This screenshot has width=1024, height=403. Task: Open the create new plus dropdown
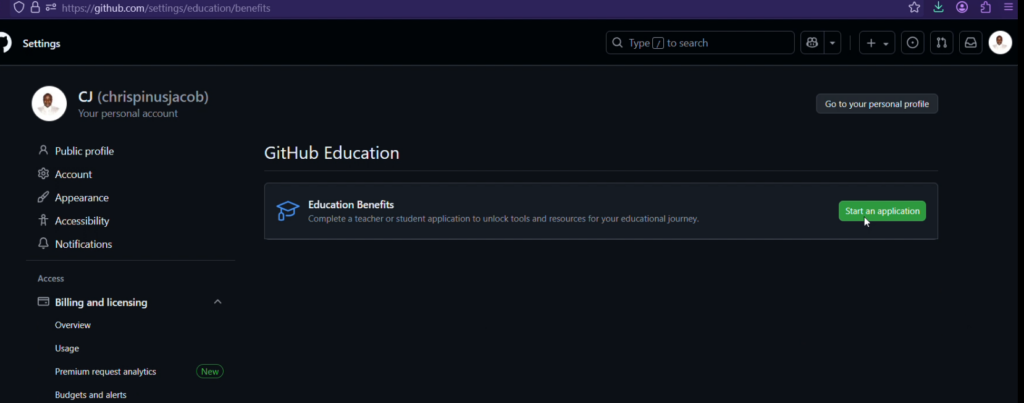[x=877, y=43]
